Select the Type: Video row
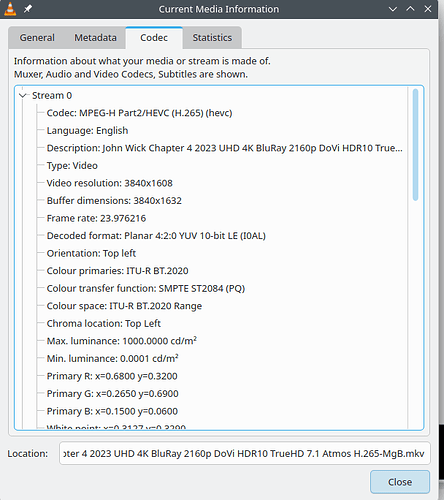 (72, 166)
